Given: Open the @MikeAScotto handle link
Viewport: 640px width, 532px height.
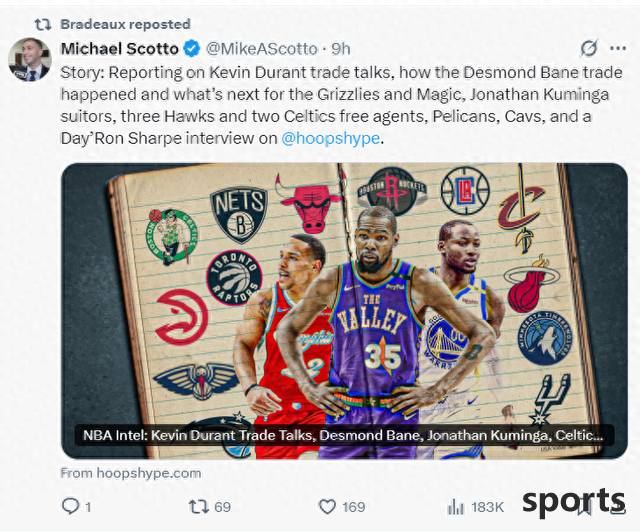Looking at the screenshot, I should coord(262,49).
